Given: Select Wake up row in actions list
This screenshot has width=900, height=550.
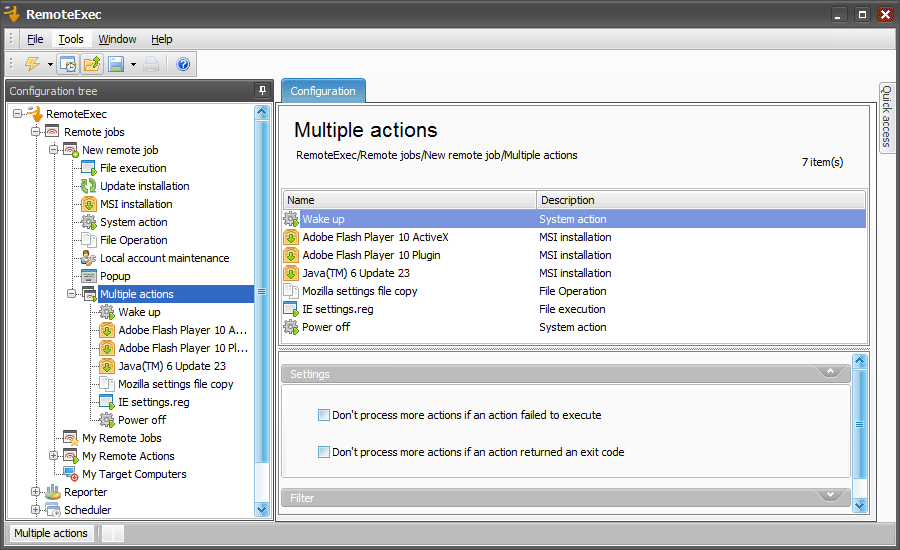Looking at the screenshot, I should pos(574,219).
